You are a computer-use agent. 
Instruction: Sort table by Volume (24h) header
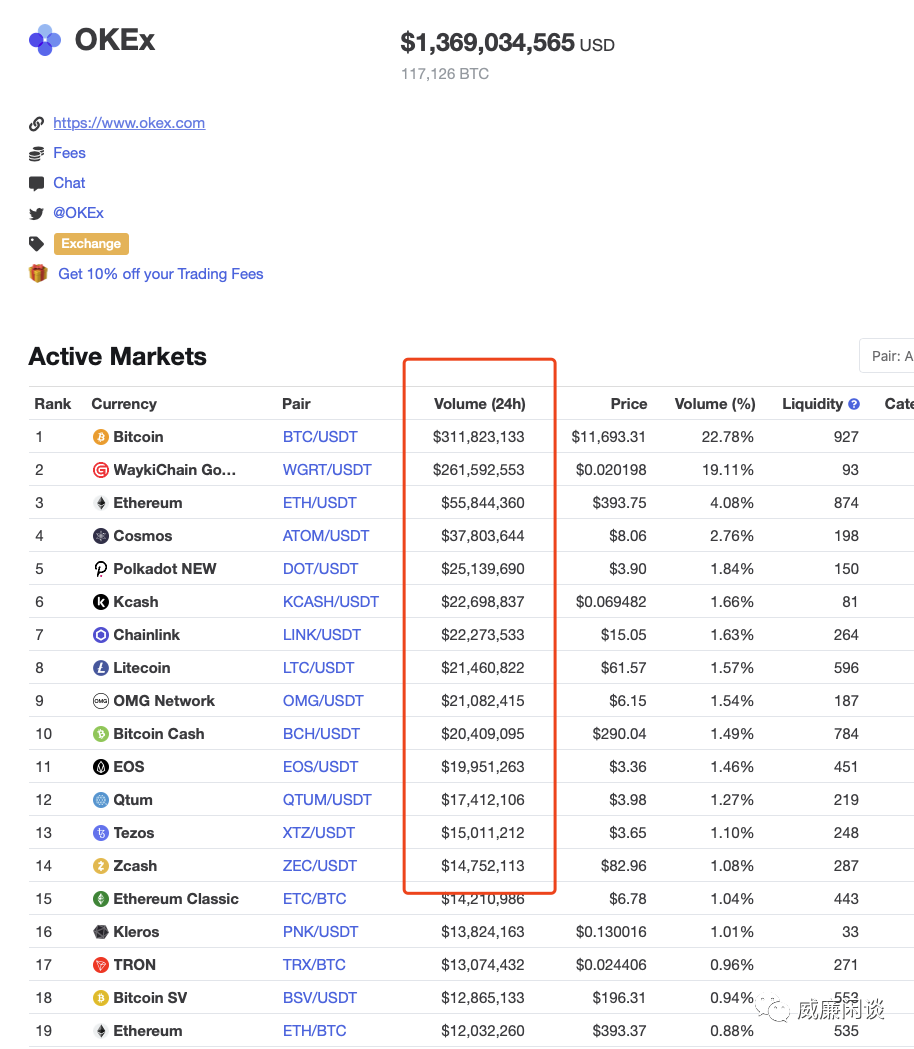pos(480,404)
